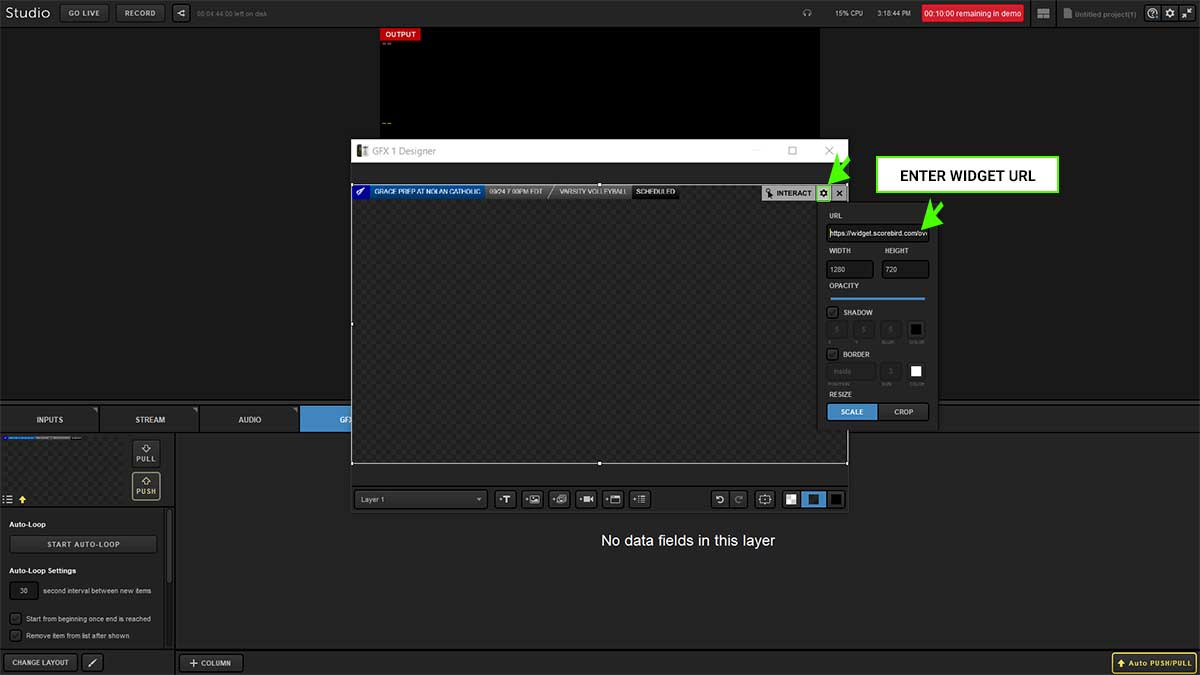Switch to the AUDIO tab
The height and width of the screenshot is (675, 1200).
(250, 419)
